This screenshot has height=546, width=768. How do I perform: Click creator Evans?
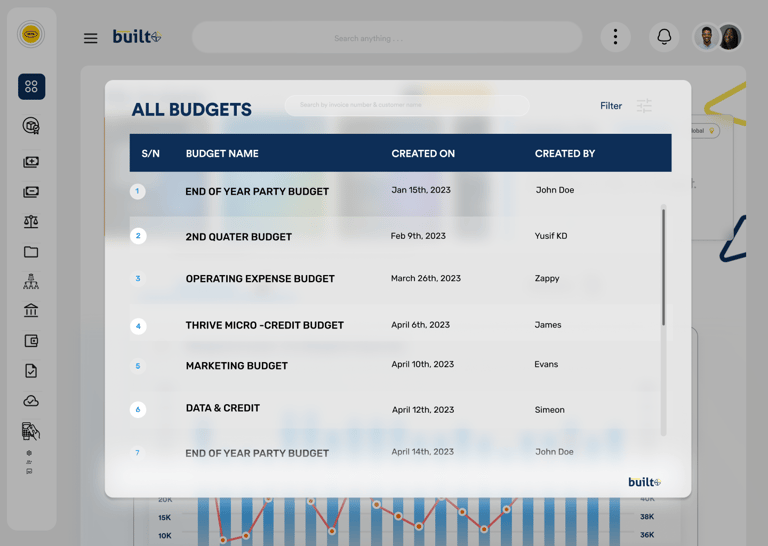[546, 364]
